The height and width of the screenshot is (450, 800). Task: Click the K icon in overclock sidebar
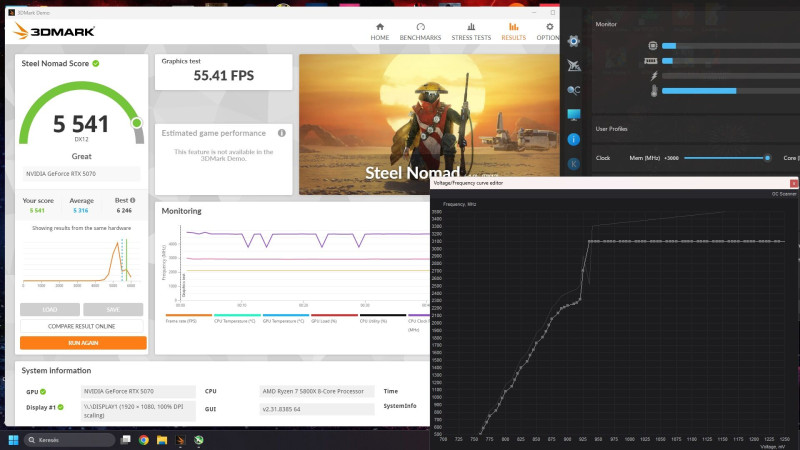pos(573,164)
